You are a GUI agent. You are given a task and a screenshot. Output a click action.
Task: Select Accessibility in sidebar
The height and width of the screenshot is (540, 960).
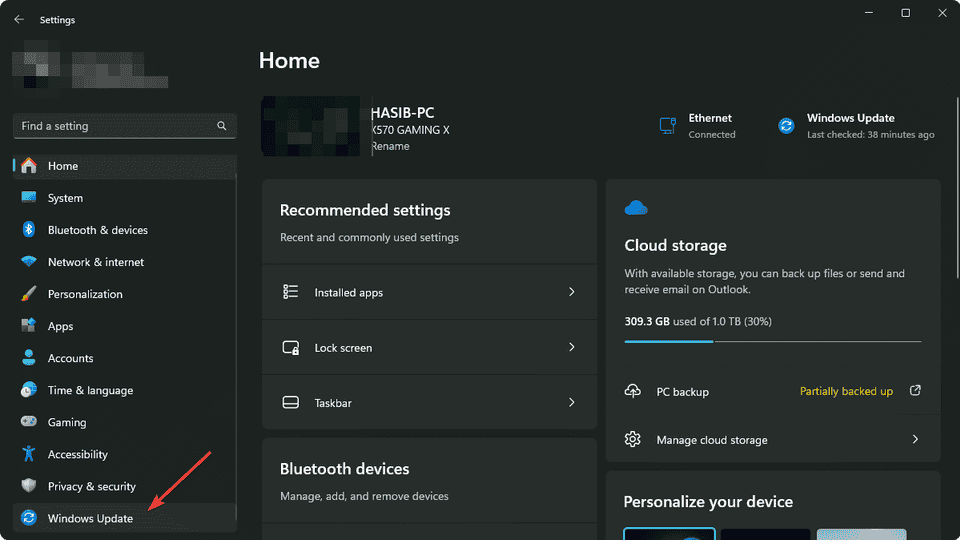124,454
